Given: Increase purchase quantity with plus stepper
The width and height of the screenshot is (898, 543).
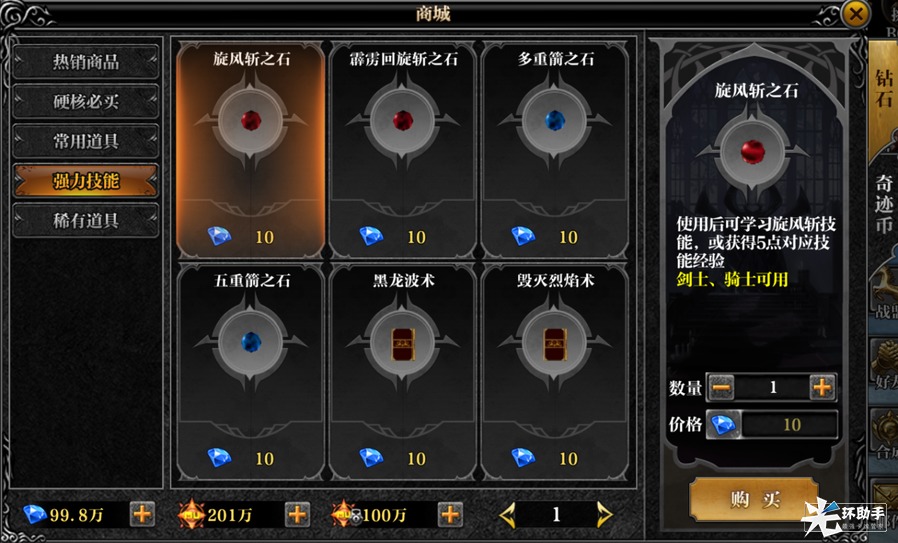Looking at the screenshot, I should 822,388.
